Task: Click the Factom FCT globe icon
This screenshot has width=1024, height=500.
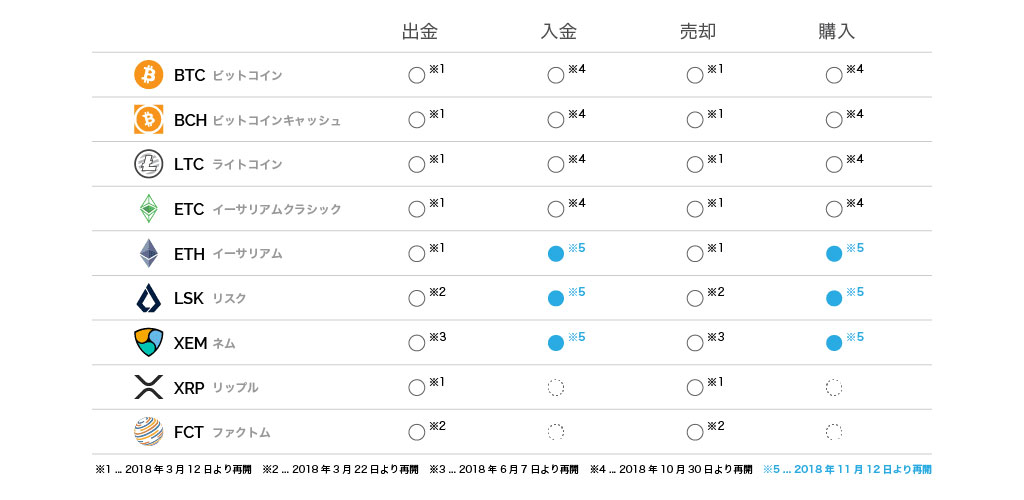Action: 148,431
